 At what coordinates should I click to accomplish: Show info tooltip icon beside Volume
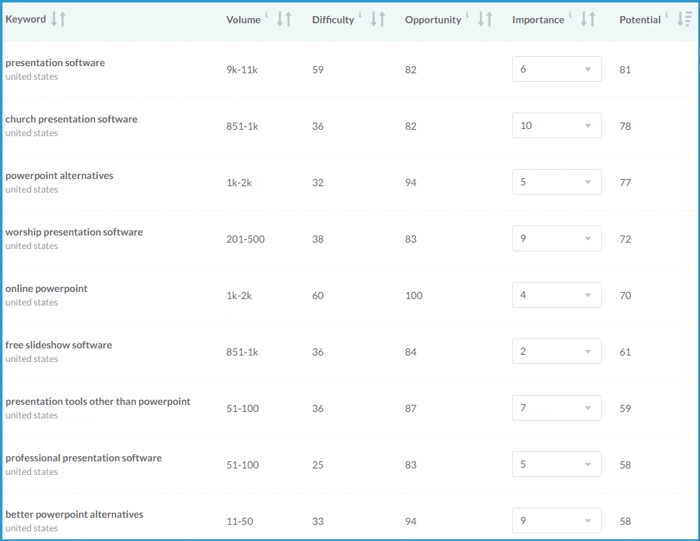point(267,16)
